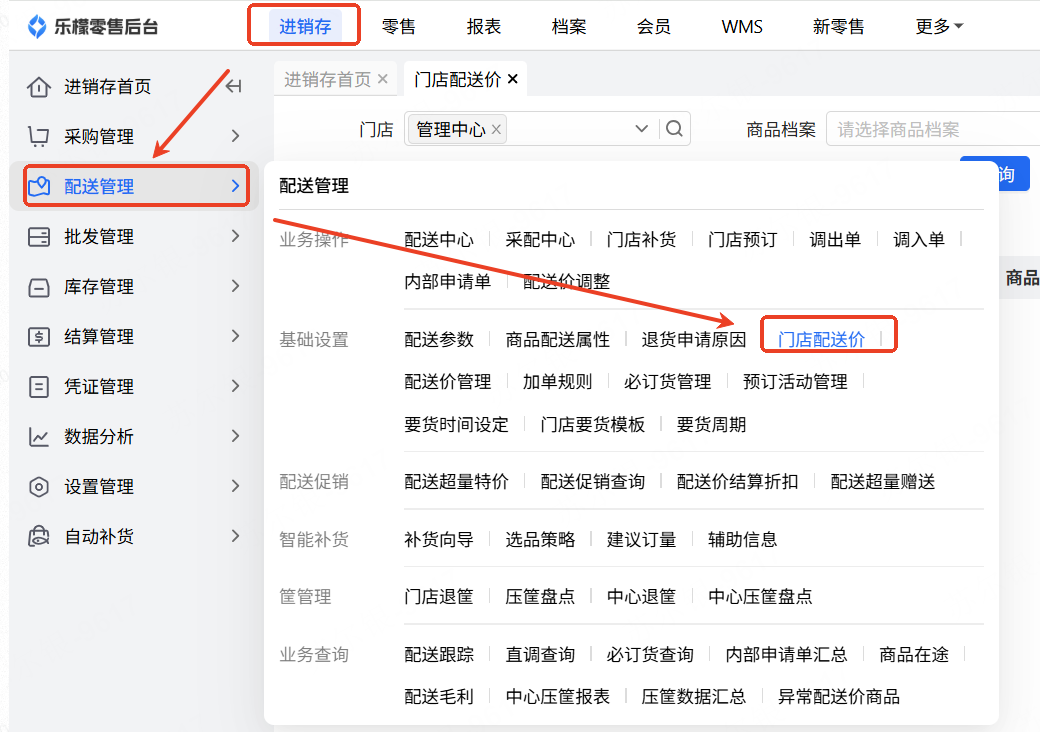This screenshot has width=1040, height=732.
Task: Open 门店预订 link
Action: (x=743, y=239)
